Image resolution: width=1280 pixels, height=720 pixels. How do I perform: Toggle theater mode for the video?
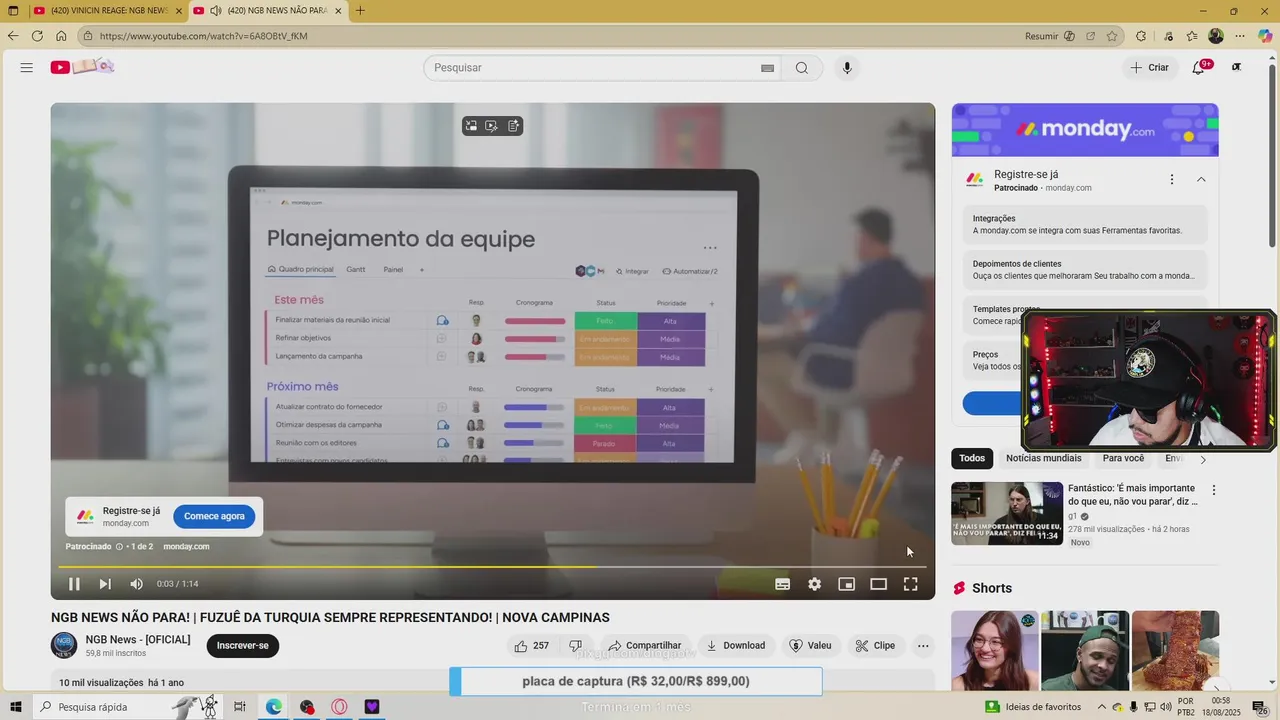(x=878, y=584)
